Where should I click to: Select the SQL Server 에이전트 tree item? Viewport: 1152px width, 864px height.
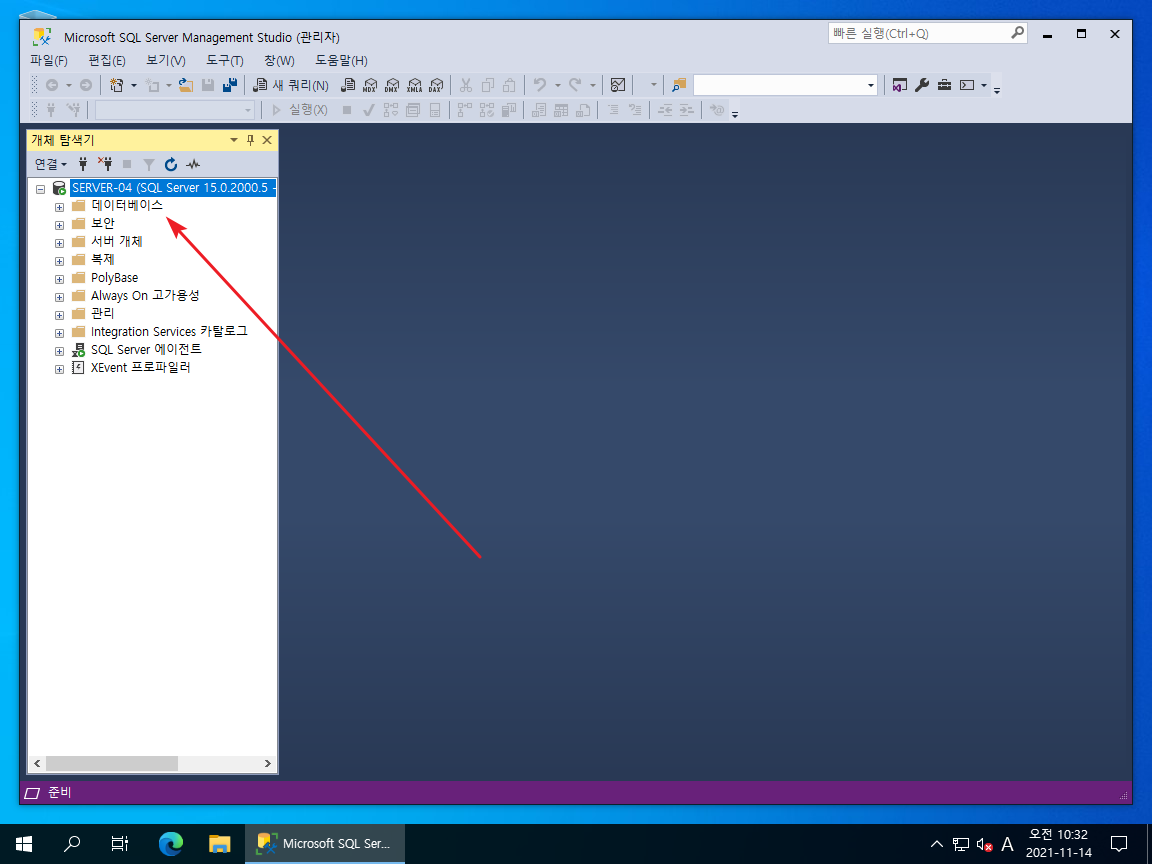click(x=145, y=350)
